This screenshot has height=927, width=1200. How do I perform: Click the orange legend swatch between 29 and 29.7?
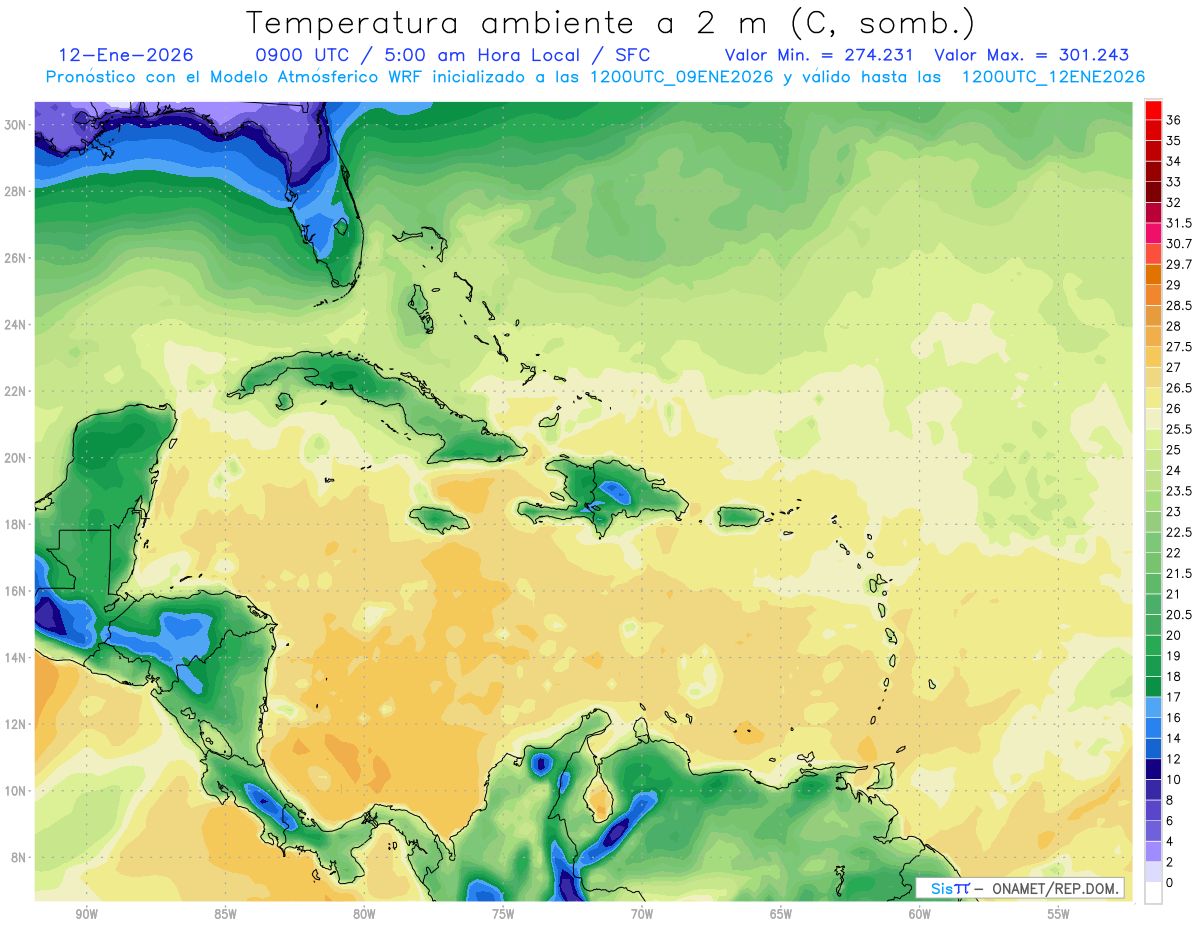(1153, 274)
